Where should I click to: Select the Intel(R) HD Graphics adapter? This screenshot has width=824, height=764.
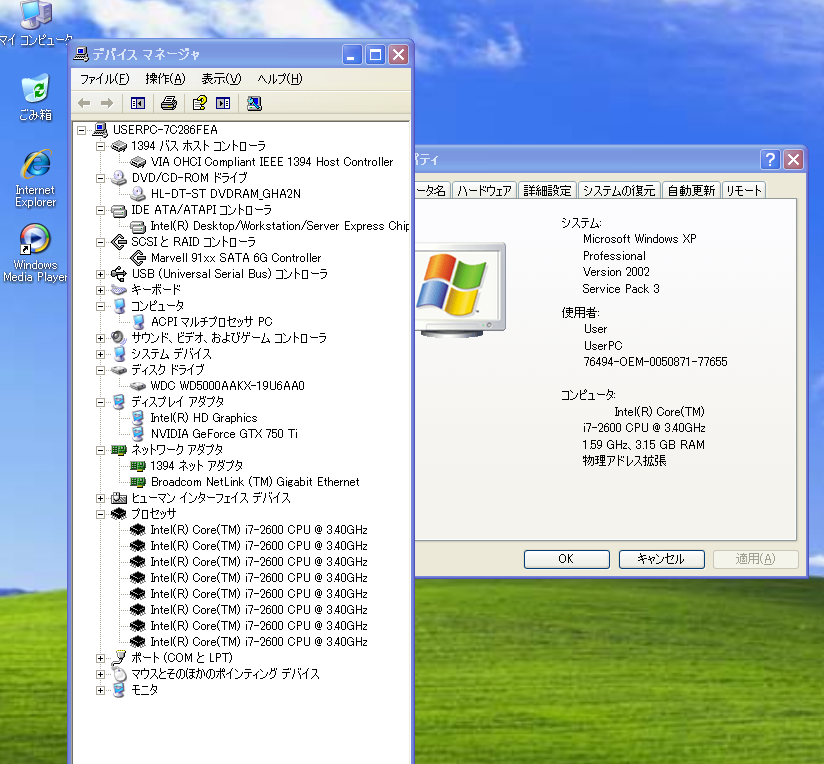(204, 418)
